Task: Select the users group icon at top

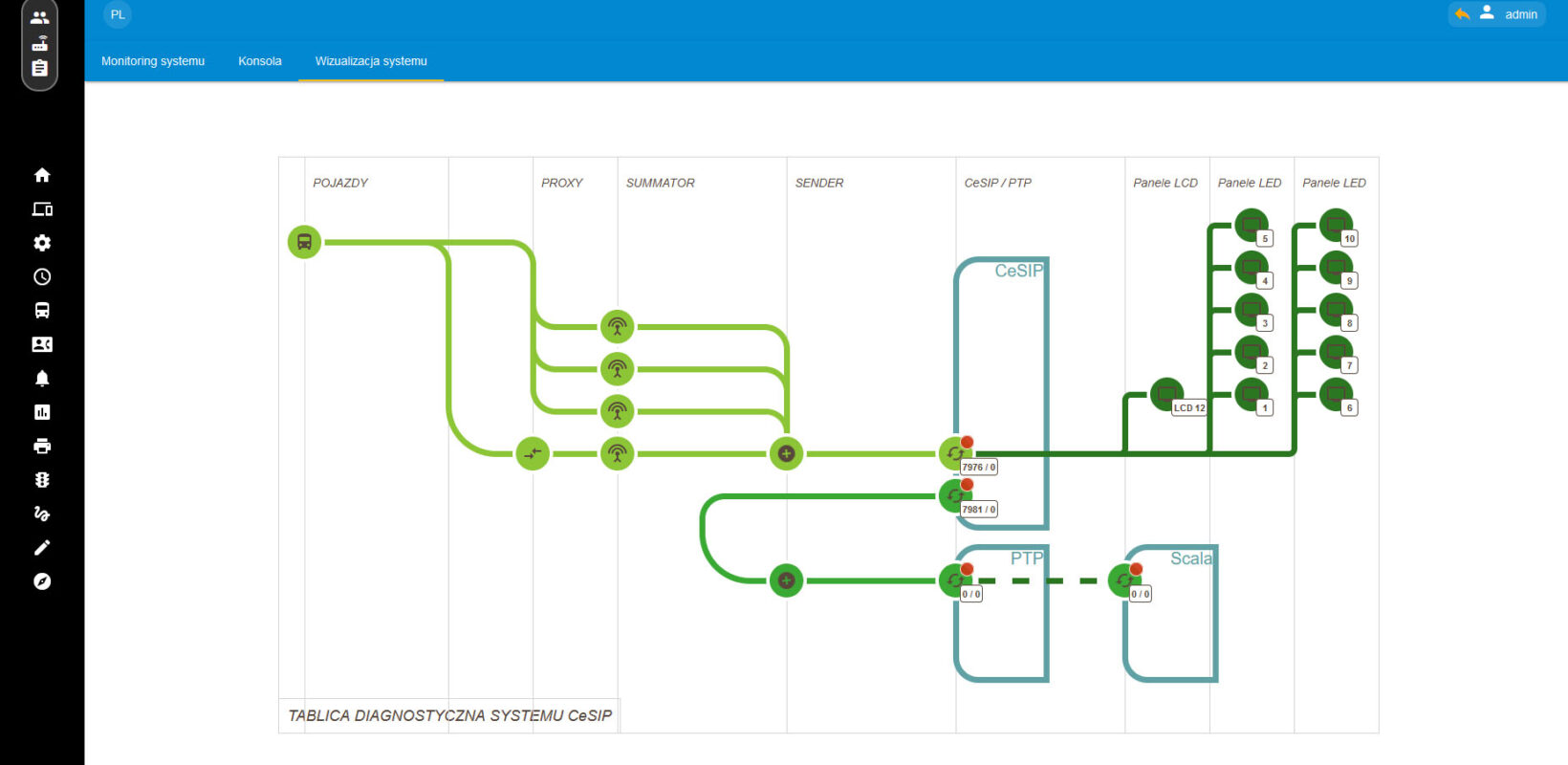Action: coord(39,17)
